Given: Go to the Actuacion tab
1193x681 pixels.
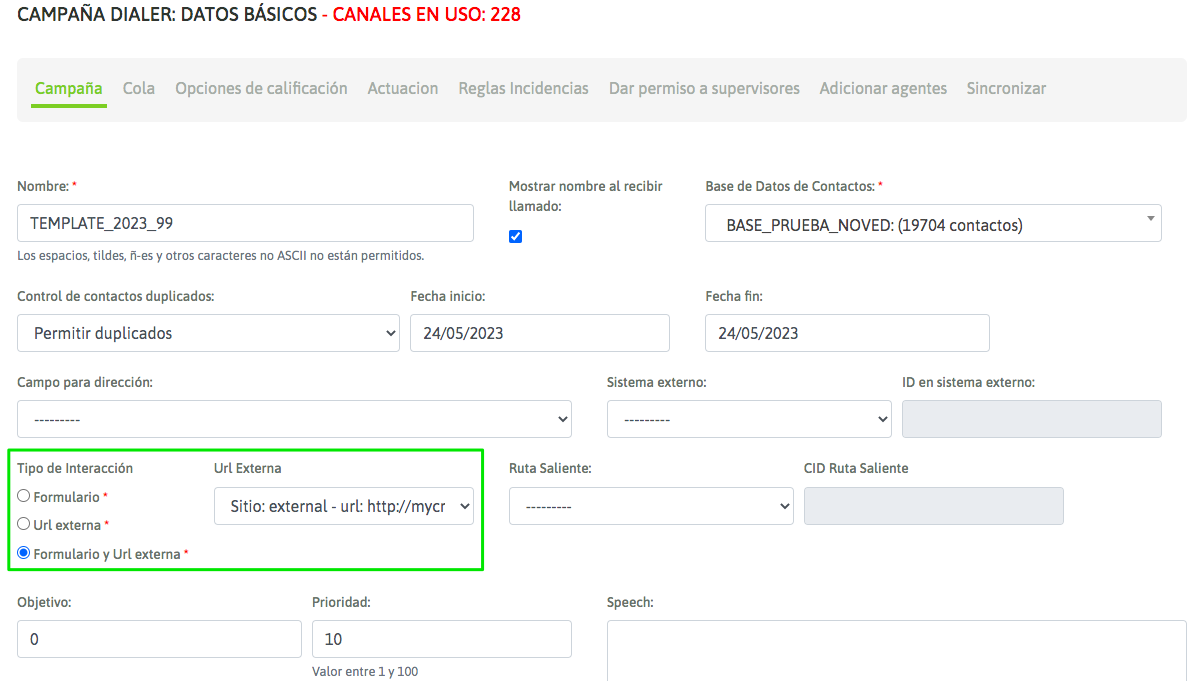Looking at the screenshot, I should (403, 88).
